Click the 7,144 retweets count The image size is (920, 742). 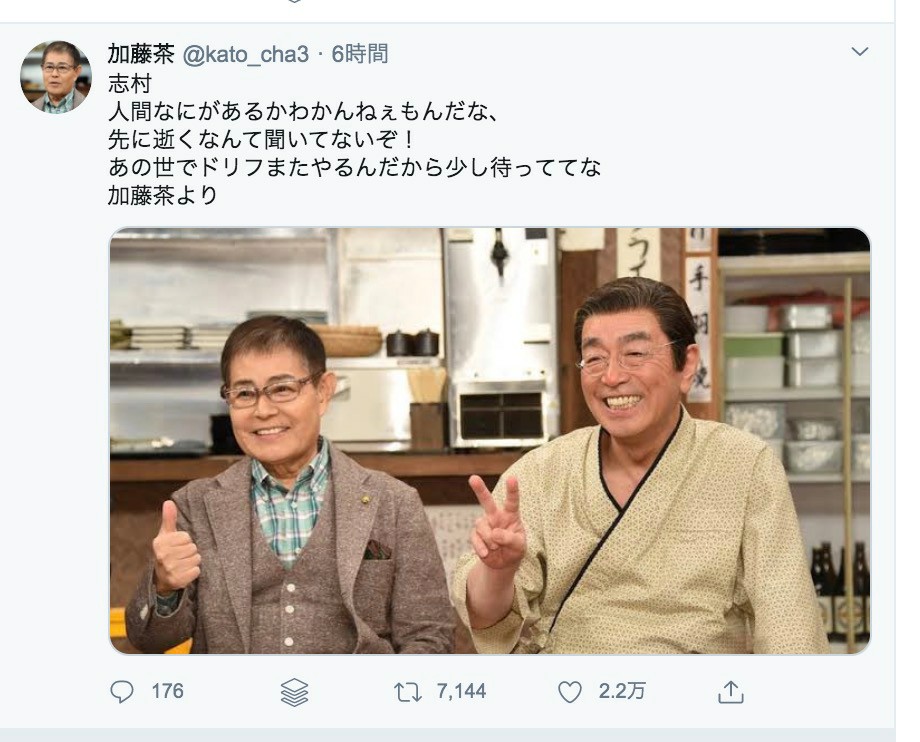click(x=461, y=691)
